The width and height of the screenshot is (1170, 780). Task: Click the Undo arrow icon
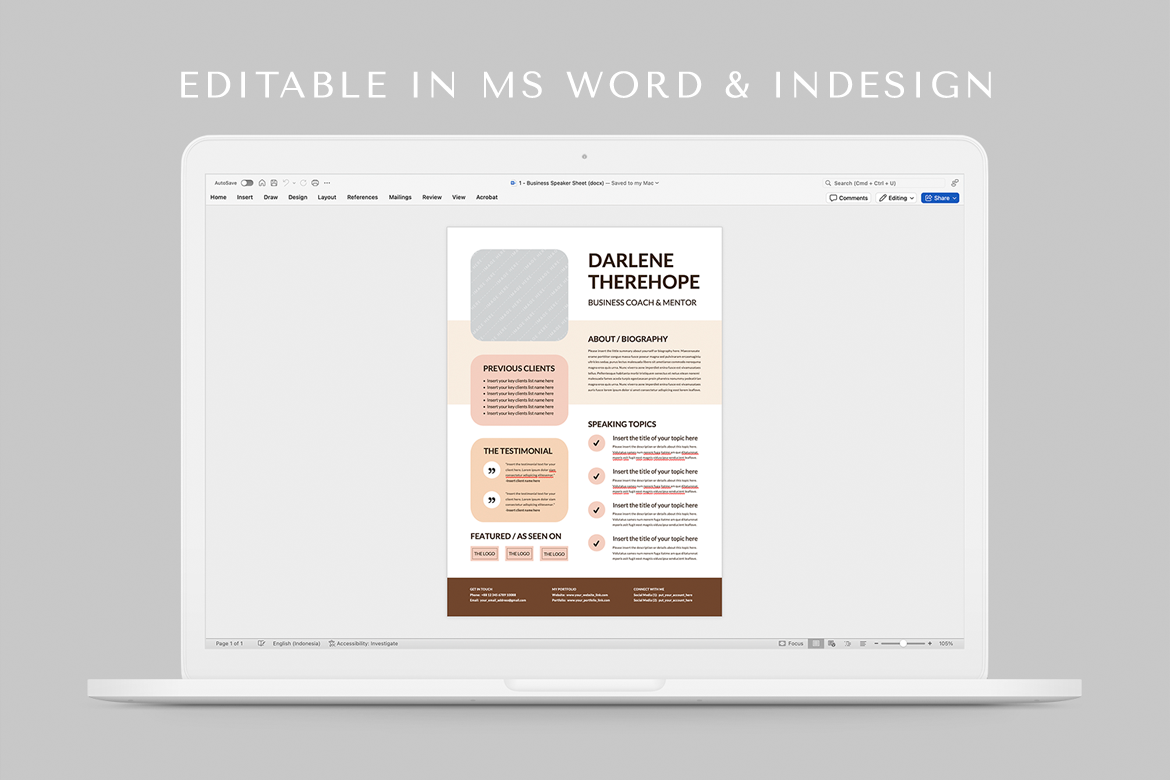285,183
